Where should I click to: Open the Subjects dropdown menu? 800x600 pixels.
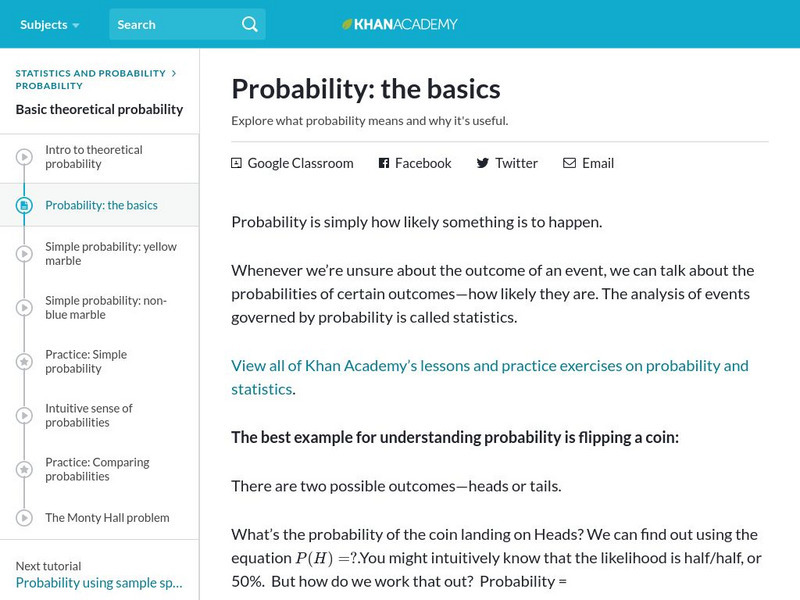[x=49, y=24]
